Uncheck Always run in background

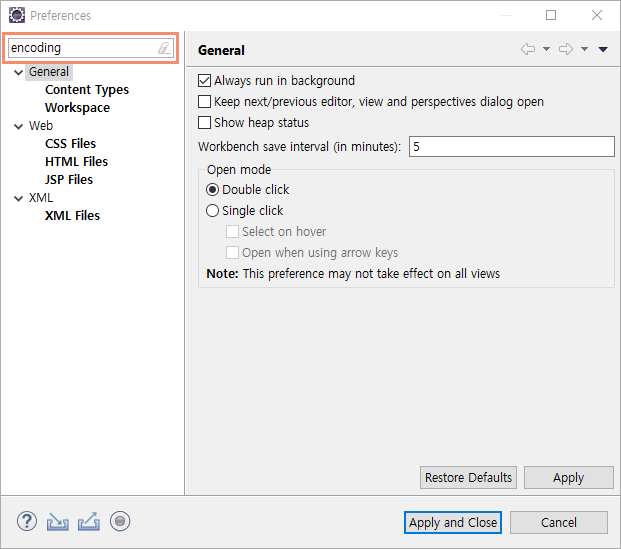coord(204,80)
